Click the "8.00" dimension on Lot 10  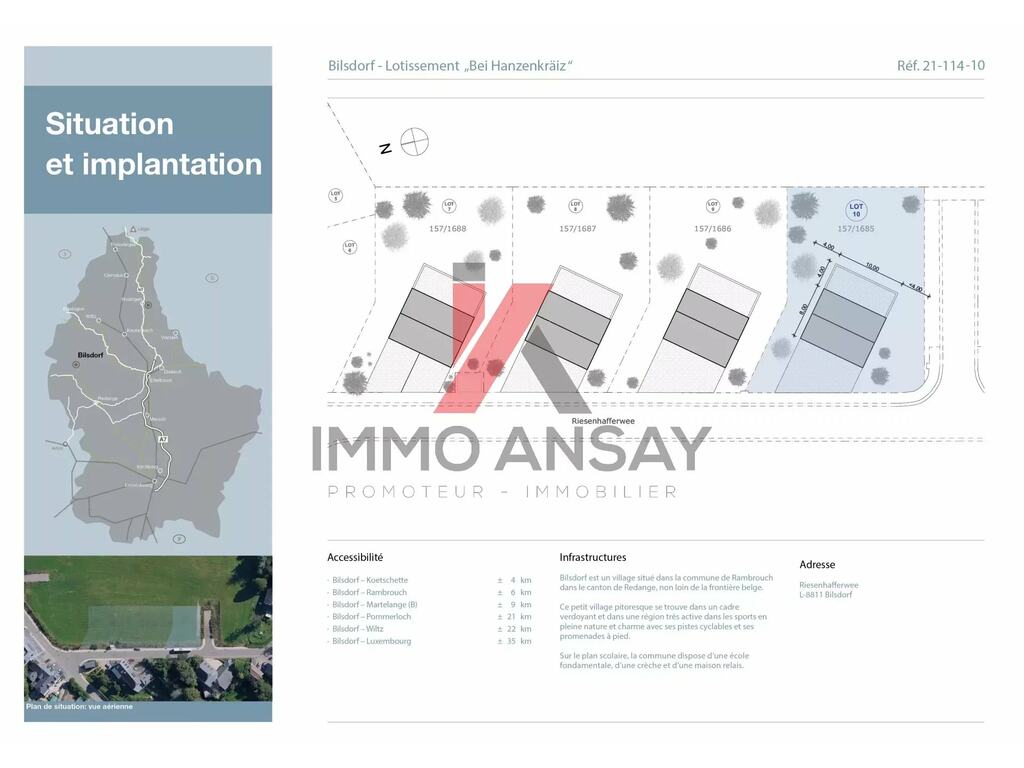click(804, 311)
